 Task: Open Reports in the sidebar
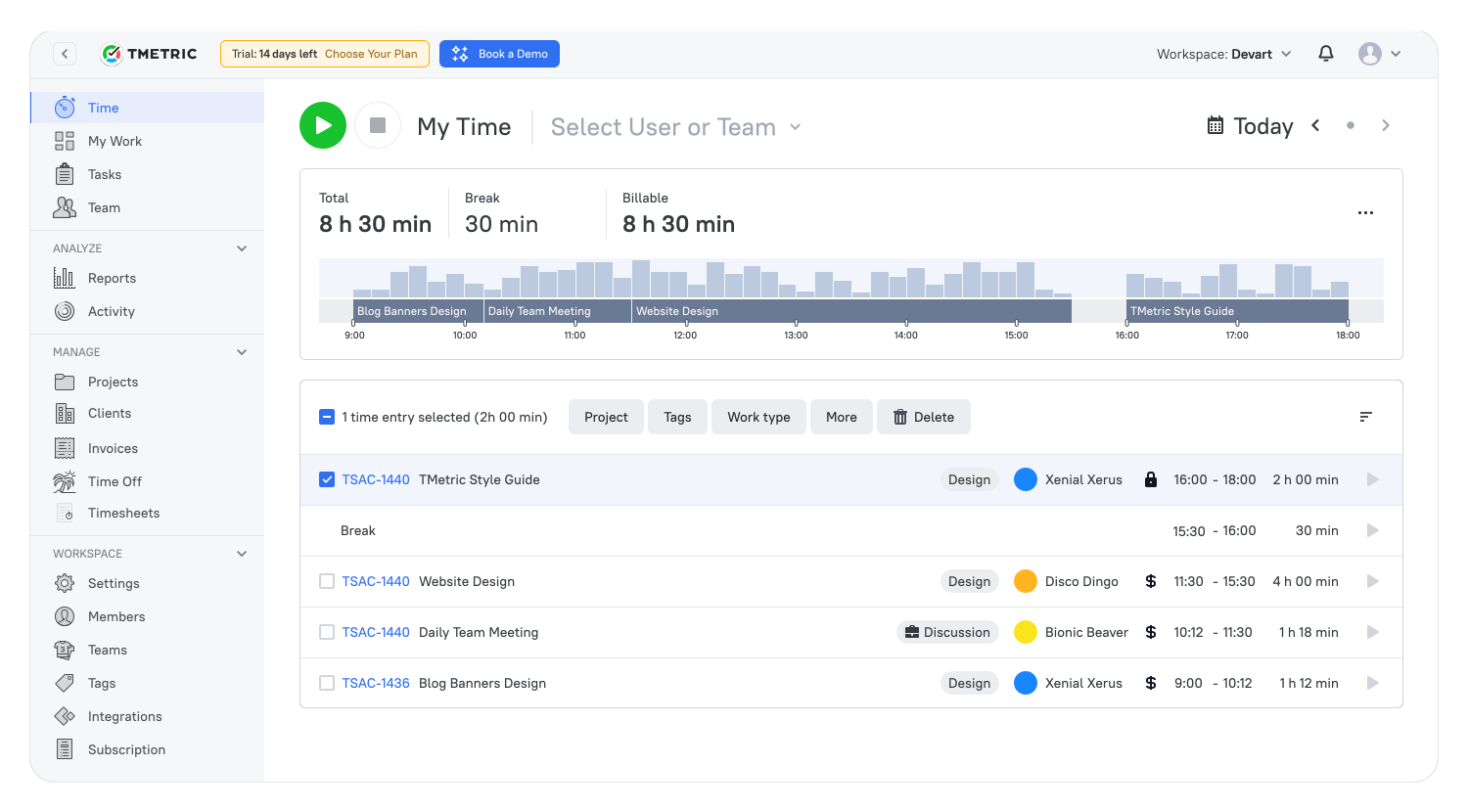pos(112,278)
